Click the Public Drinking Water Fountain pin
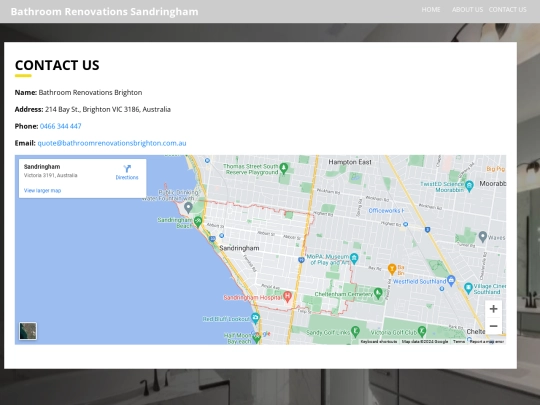Image resolution: width=540 pixels, height=405 pixels. click(188, 207)
